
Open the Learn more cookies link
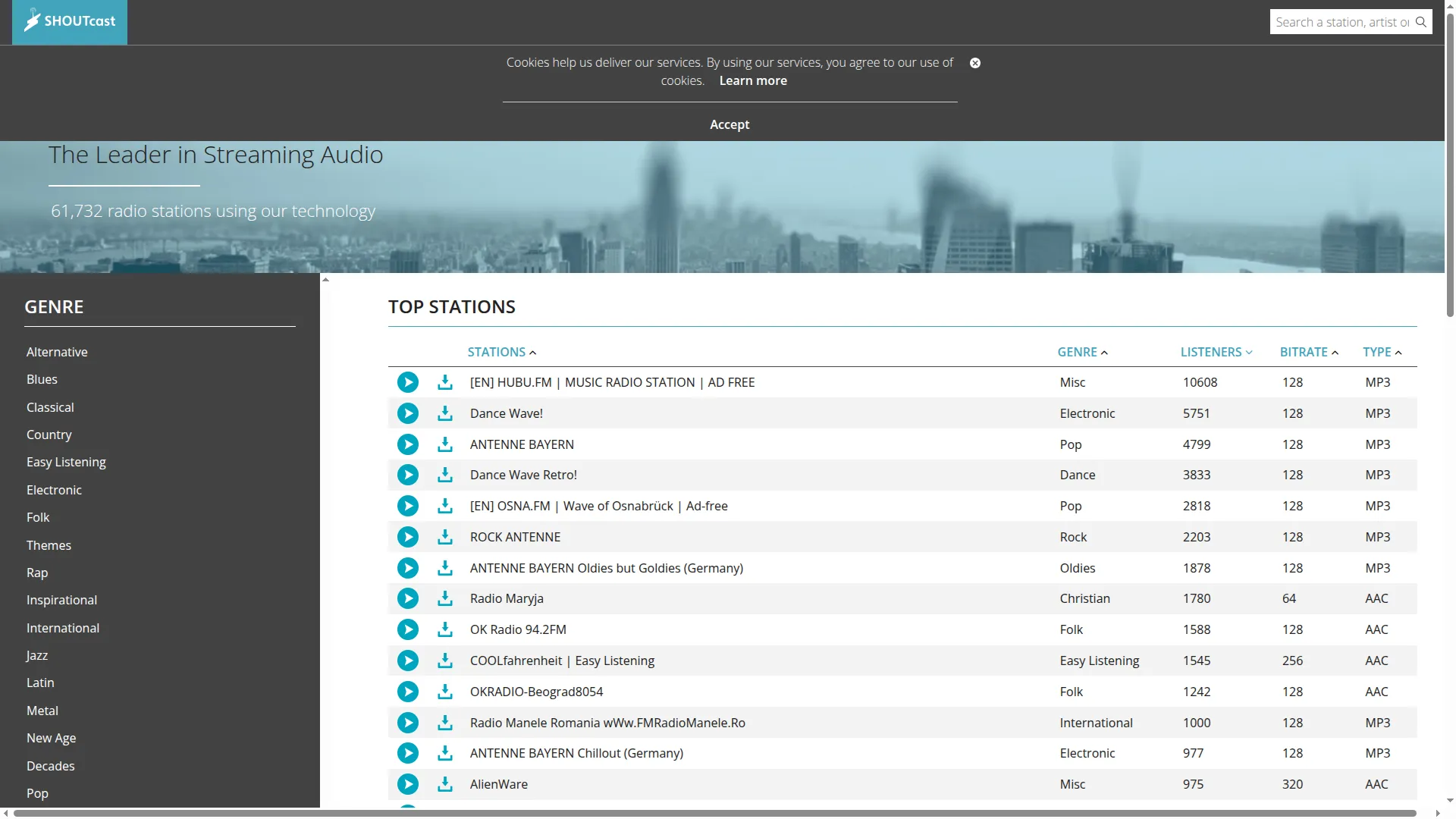click(x=753, y=80)
